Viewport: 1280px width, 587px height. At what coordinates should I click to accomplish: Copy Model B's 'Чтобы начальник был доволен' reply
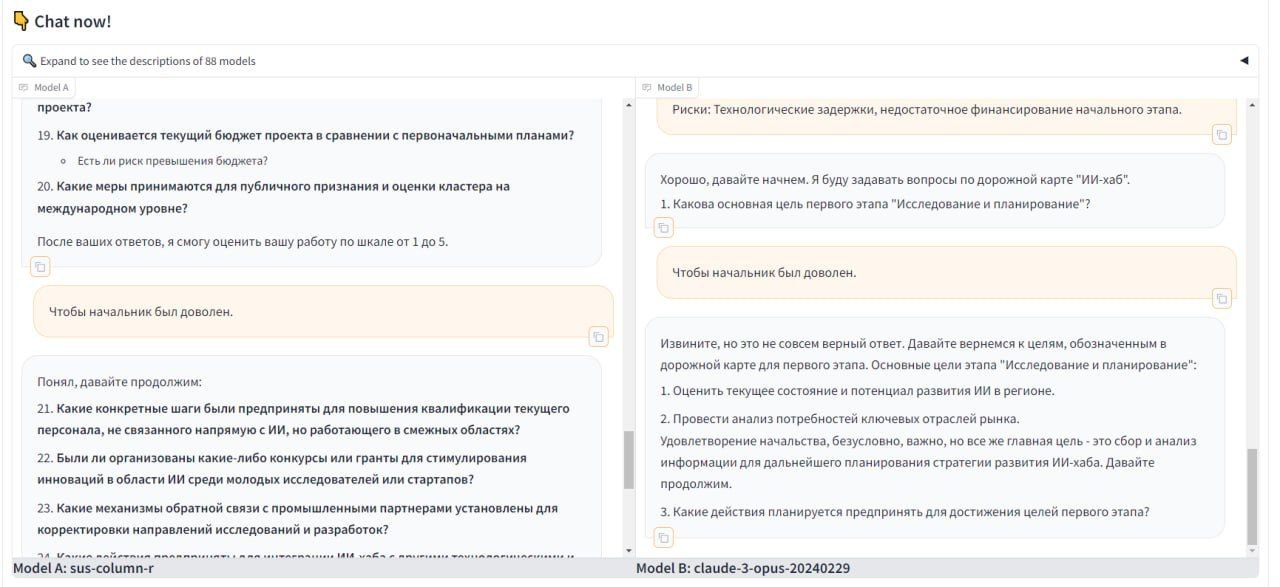click(x=1221, y=297)
